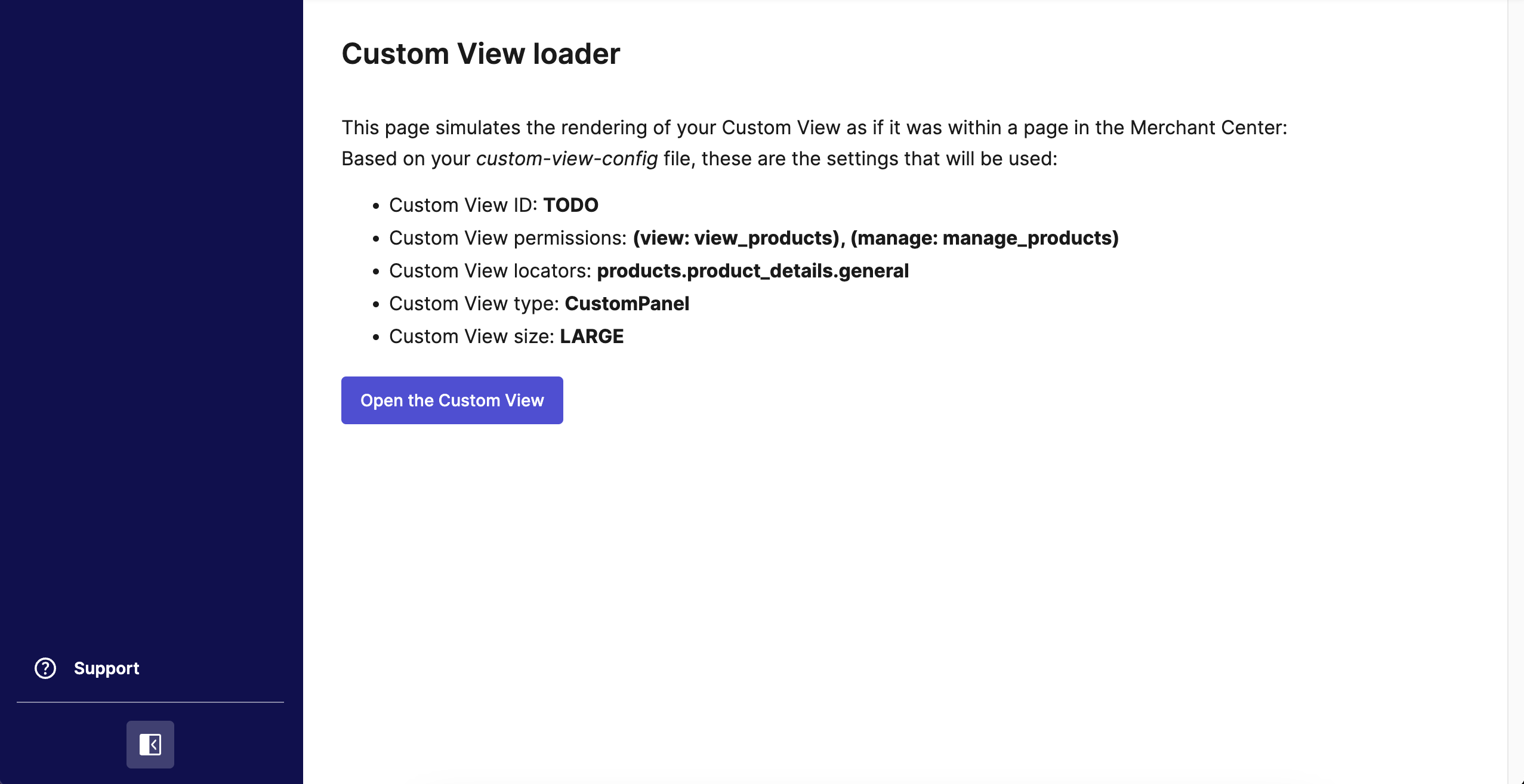This screenshot has height=784, width=1524.
Task: Select the products.product_details.general locator value
Action: click(752, 271)
